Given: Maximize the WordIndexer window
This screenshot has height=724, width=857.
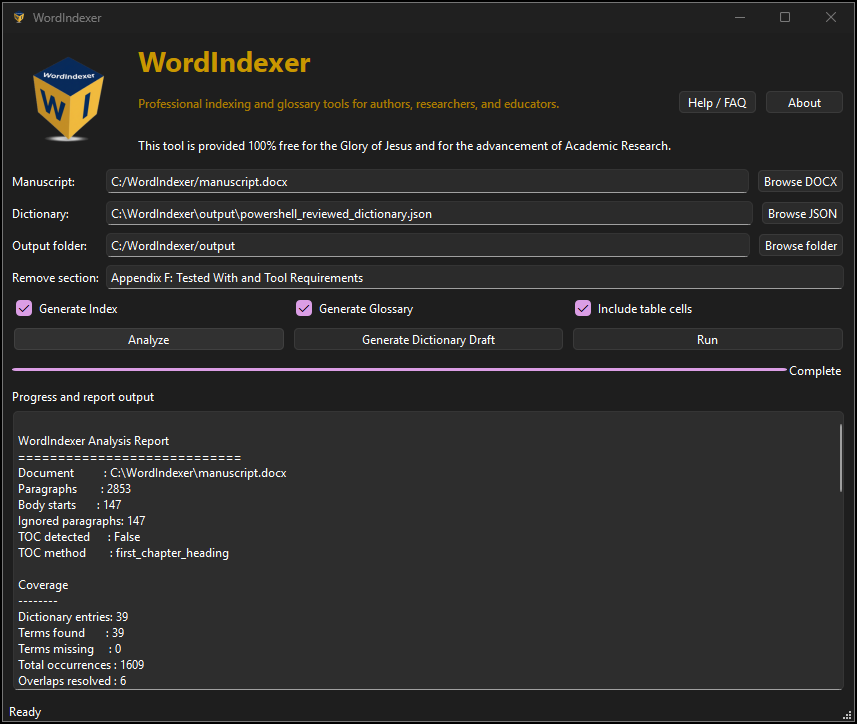Looking at the screenshot, I should pos(785,17).
